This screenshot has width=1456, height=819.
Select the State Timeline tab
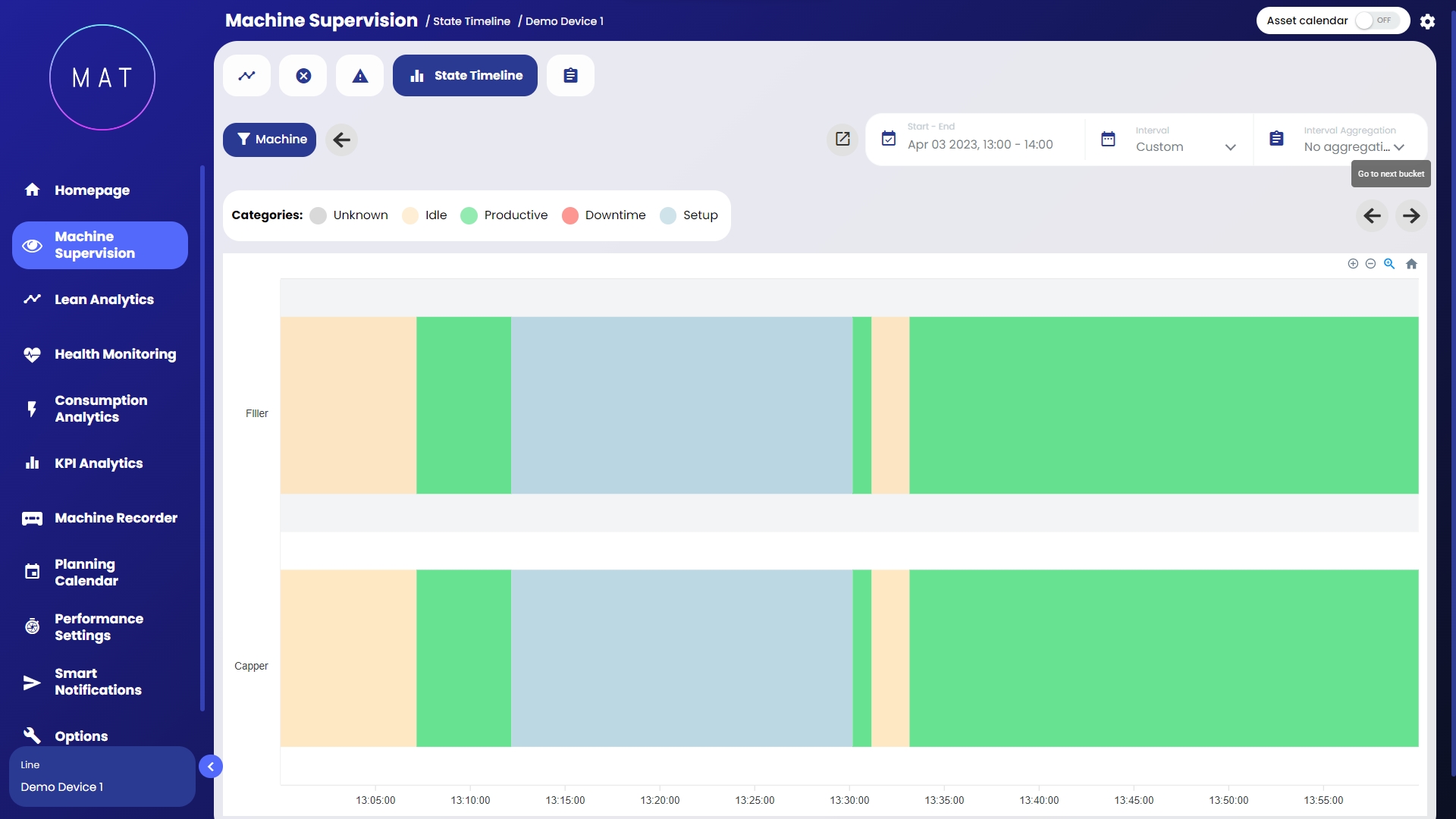tap(465, 76)
